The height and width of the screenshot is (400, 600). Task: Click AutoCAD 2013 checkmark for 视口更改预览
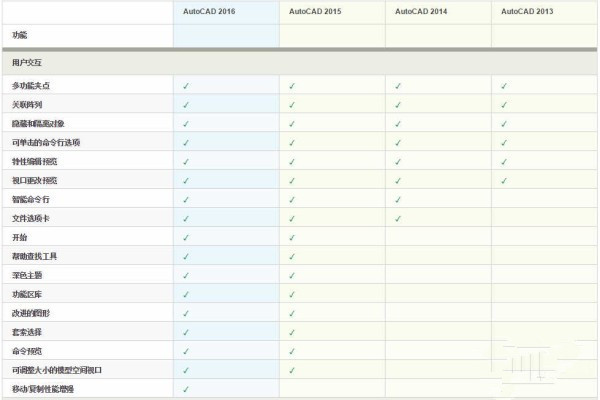coord(504,181)
